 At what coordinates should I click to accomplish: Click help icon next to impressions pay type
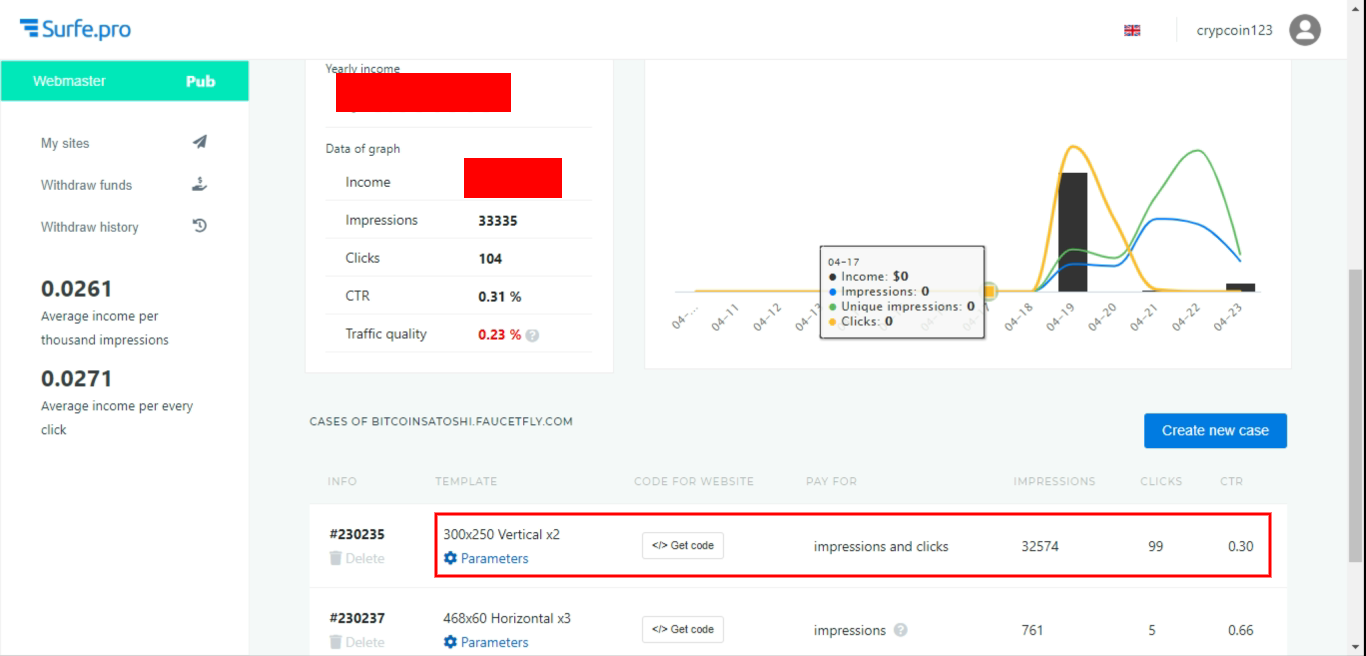pyautogui.click(x=901, y=630)
